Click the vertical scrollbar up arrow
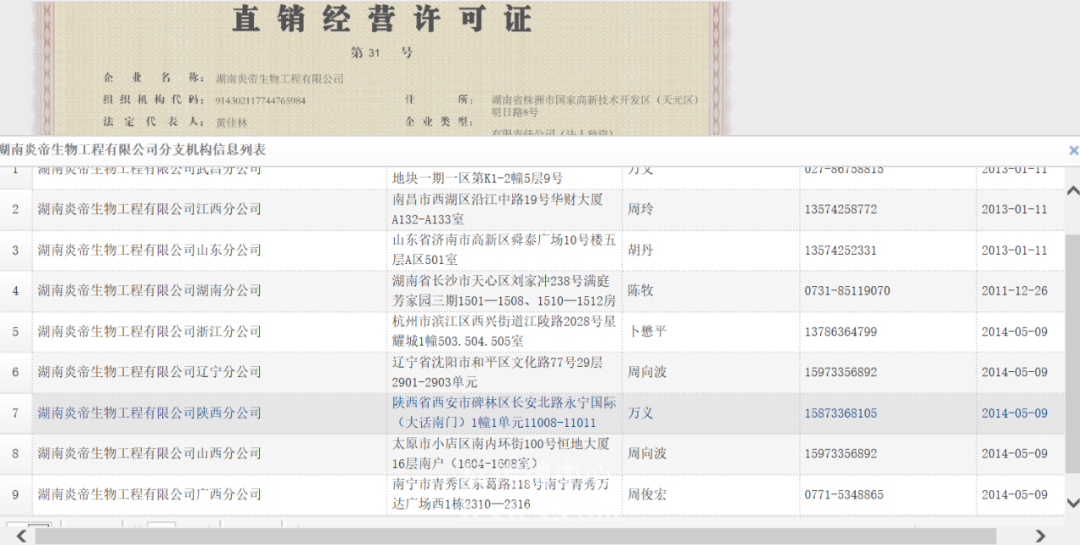This screenshot has height=545, width=1080. [x=1073, y=191]
